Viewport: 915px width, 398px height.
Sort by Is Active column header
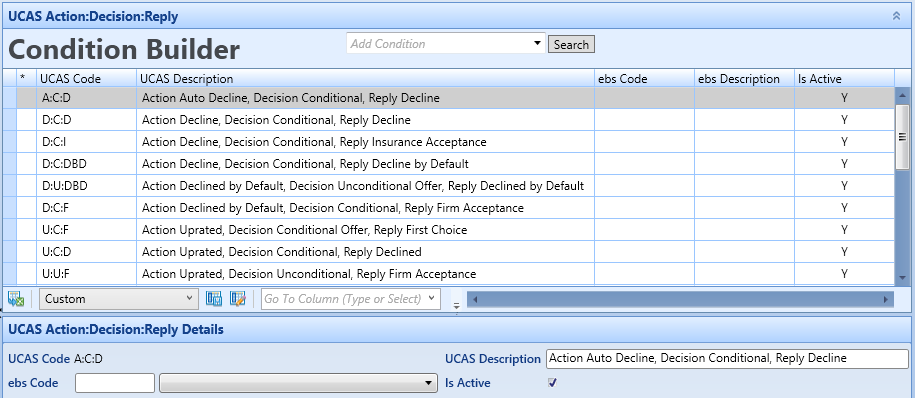pos(844,79)
